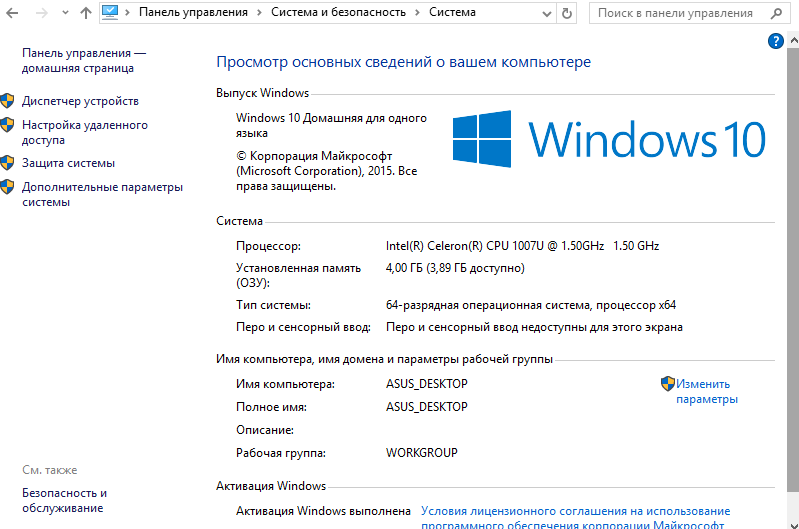799x529 pixels.
Task: Open address bar history dropdown
Action: pos(547,14)
